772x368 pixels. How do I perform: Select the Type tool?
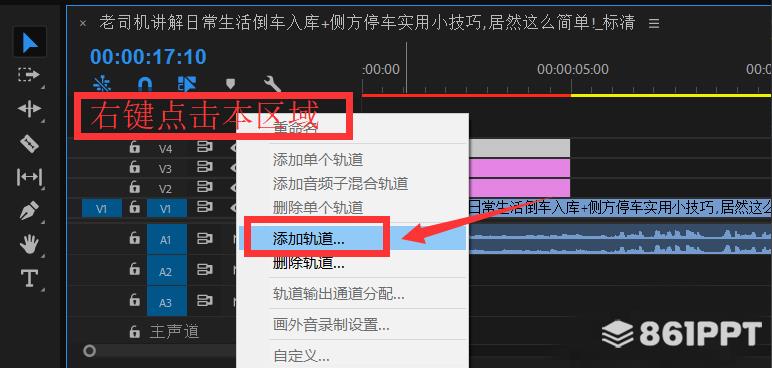click(x=30, y=278)
